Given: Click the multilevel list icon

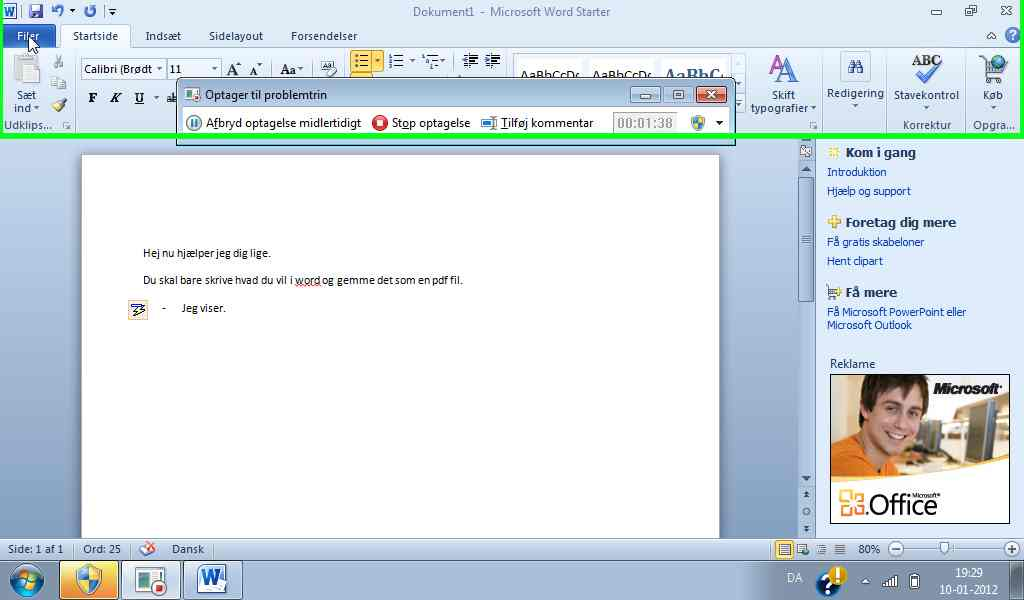Looking at the screenshot, I should (430, 61).
